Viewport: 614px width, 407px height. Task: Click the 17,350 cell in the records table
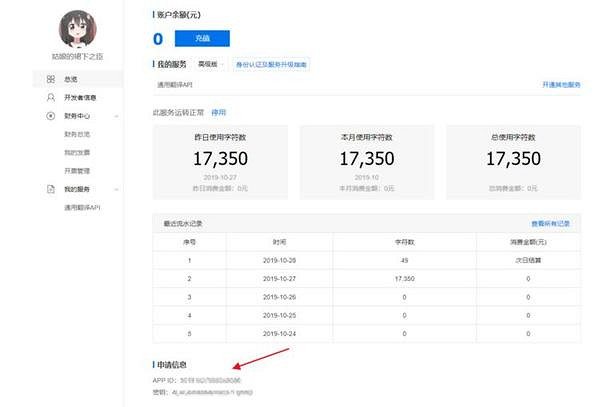pyautogui.click(x=405, y=279)
